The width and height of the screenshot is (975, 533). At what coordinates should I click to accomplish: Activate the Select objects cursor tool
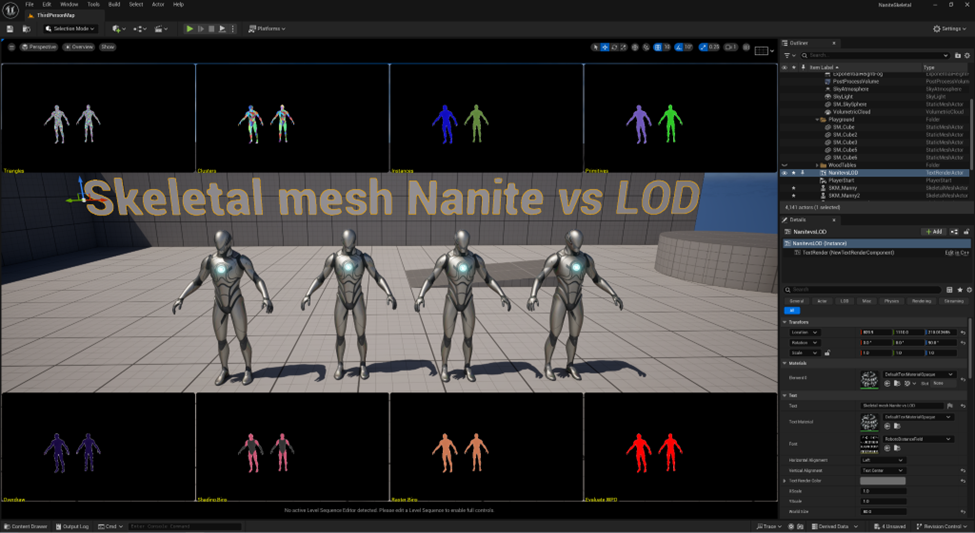[595, 47]
